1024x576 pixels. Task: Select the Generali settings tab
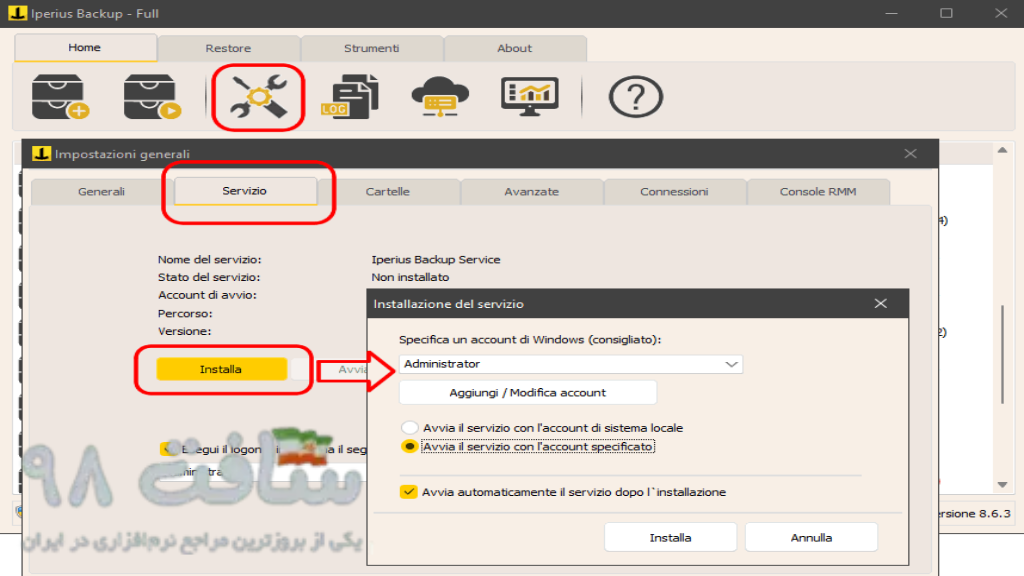tap(101, 192)
